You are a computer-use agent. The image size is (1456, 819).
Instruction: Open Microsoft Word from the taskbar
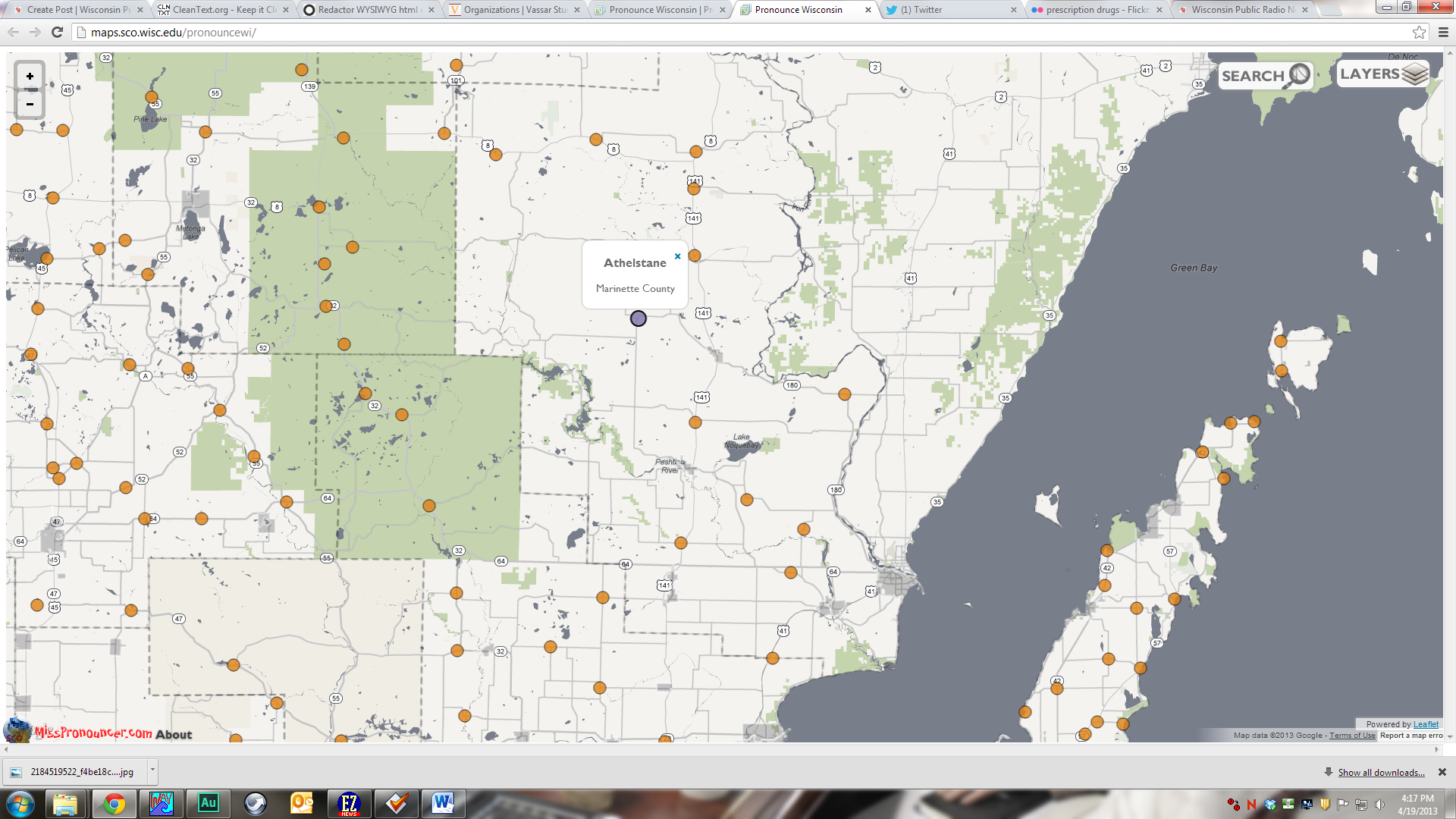[x=443, y=803]
